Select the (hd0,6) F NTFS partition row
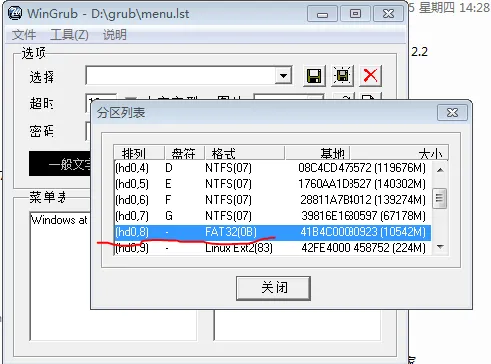491x364 pixels. (273, 200)
